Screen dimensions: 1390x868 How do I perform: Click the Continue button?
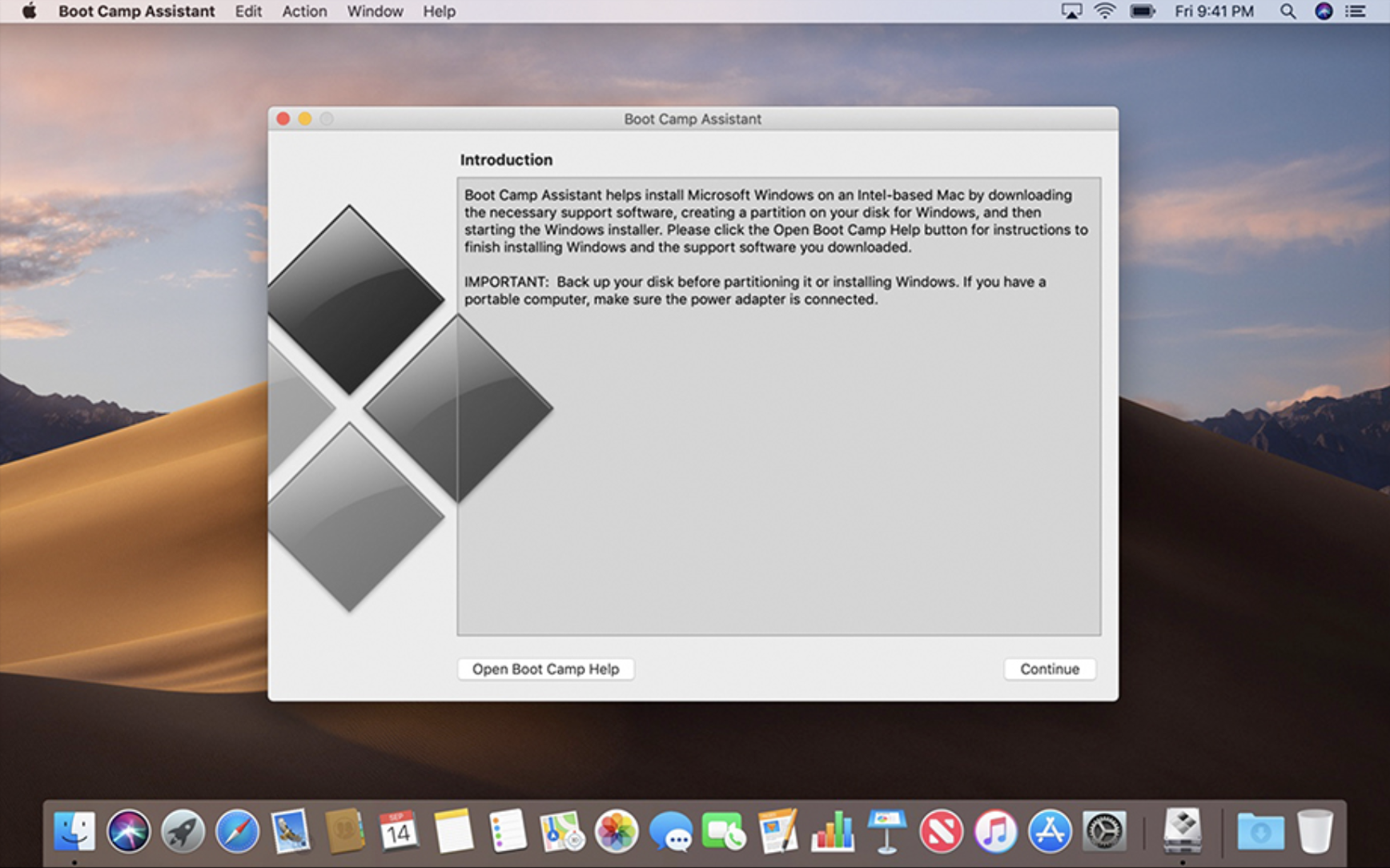pyautogui.click(x=1050, y=669)
